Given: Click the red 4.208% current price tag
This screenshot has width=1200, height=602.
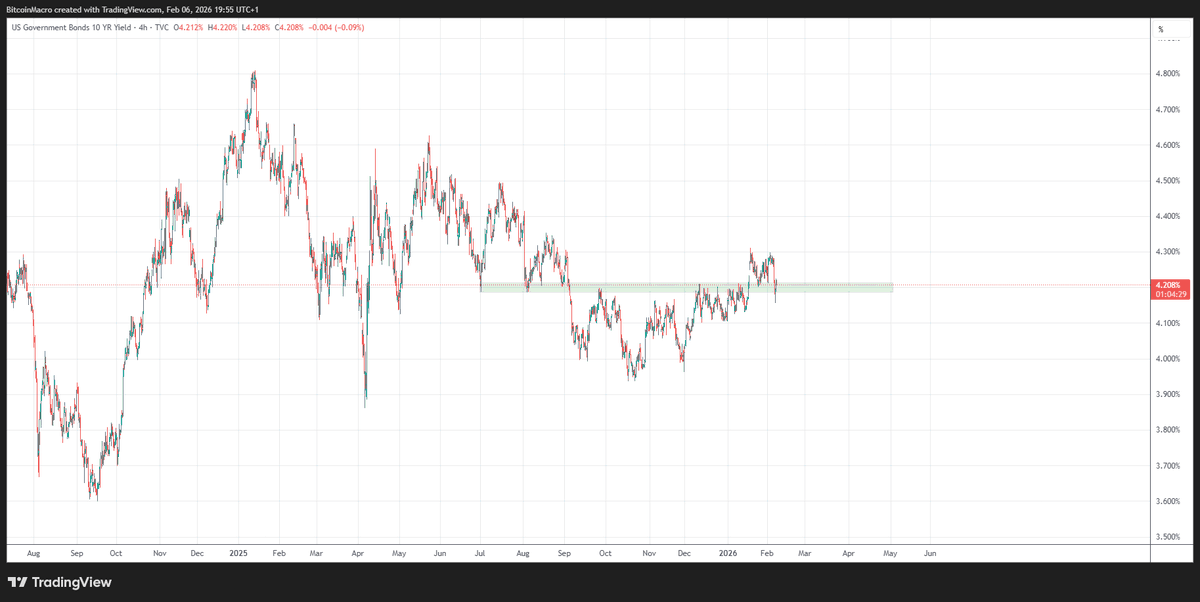Looking at the screenshot, I should 1169,285.
